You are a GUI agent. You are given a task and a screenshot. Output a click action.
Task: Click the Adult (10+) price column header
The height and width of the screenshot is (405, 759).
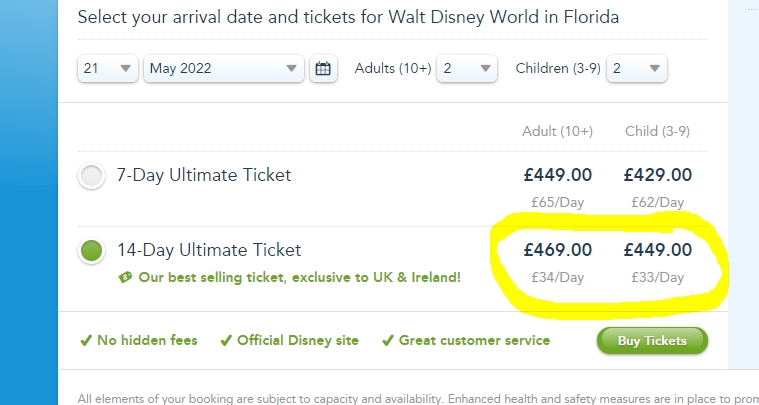pos(557,131)
